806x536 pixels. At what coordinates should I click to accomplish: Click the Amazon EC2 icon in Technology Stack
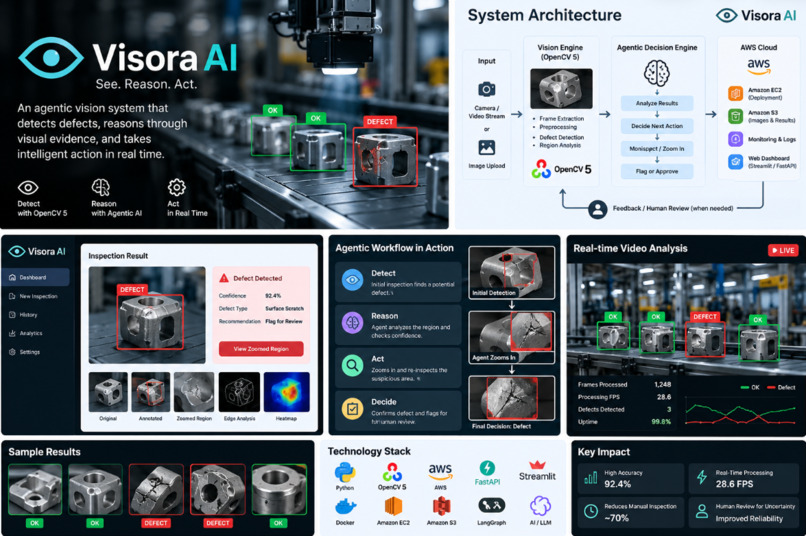(393, 506)
